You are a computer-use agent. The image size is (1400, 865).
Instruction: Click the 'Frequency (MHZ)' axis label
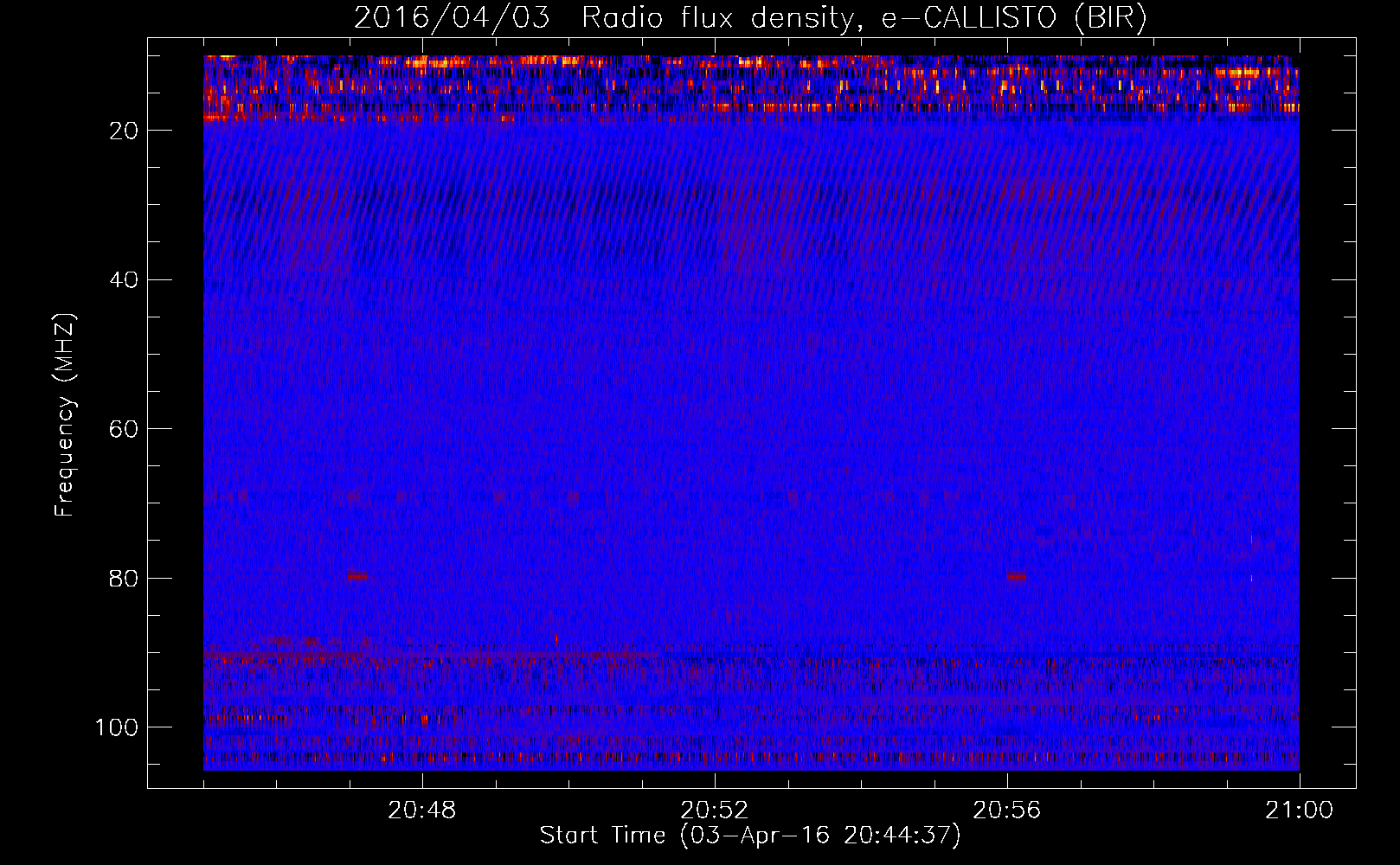[x=65, y=414]
